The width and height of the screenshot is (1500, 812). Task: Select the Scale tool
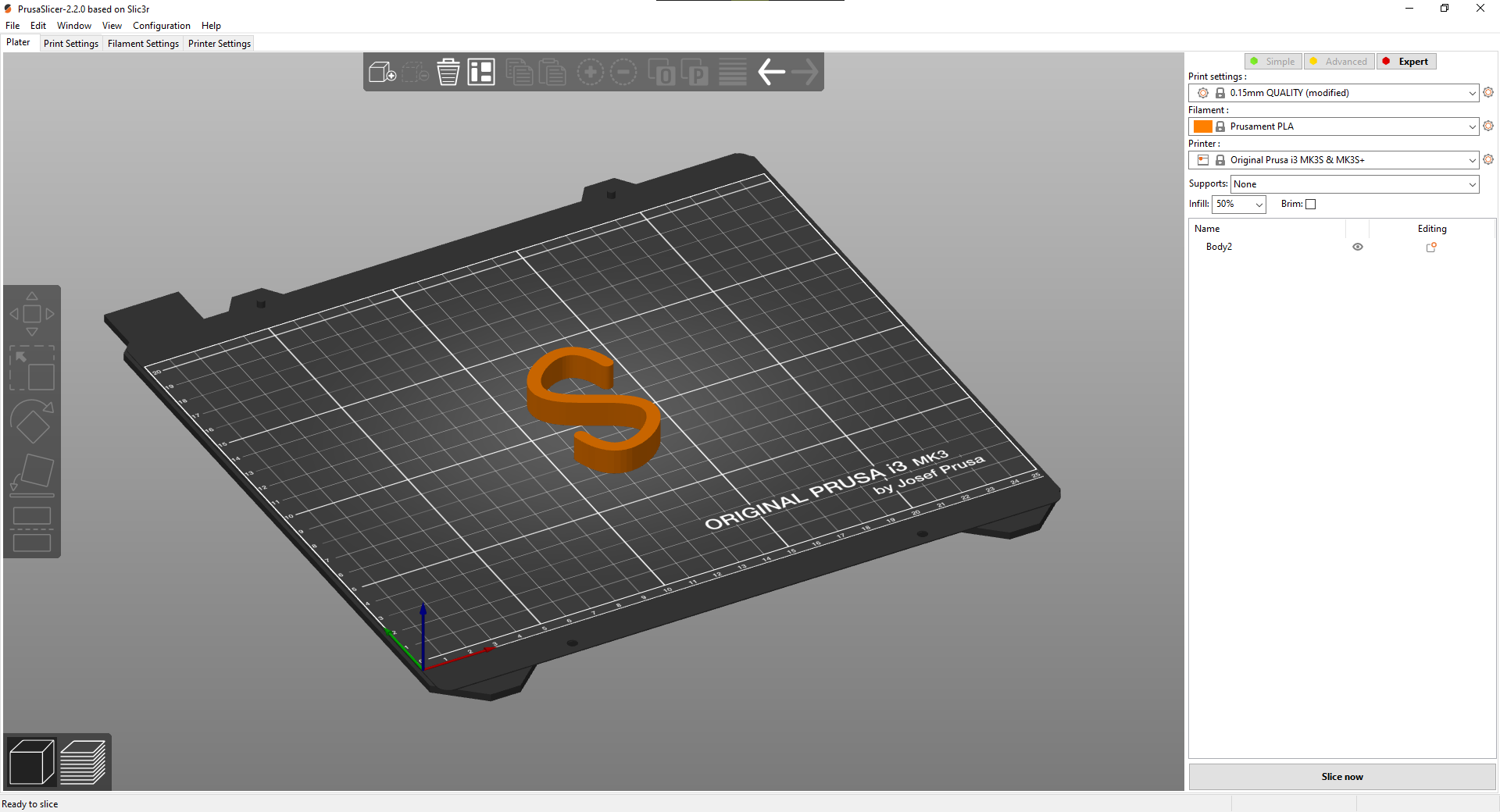point(32,368)
